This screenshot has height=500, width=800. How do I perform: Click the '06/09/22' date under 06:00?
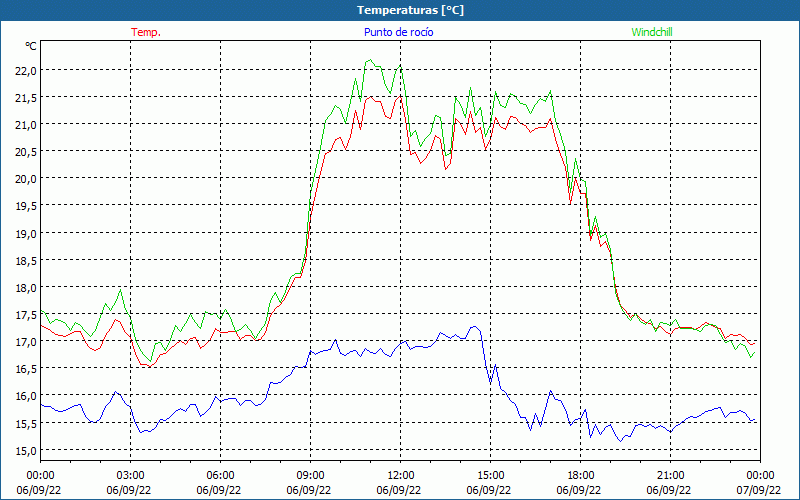click(x=219, y=490)
